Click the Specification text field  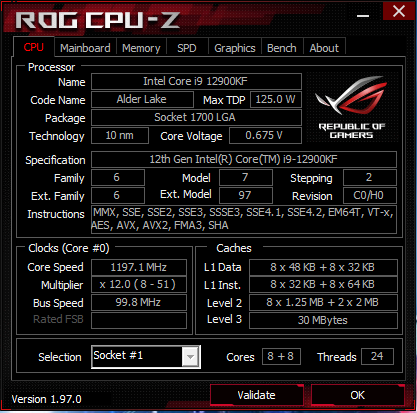coord(244,159)
